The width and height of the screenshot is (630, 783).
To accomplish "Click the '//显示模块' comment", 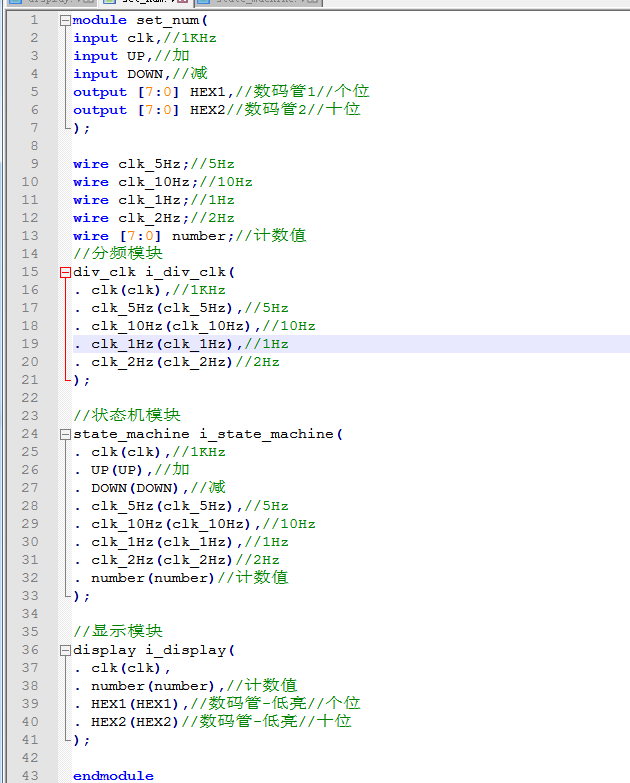I will pos(118,631).
